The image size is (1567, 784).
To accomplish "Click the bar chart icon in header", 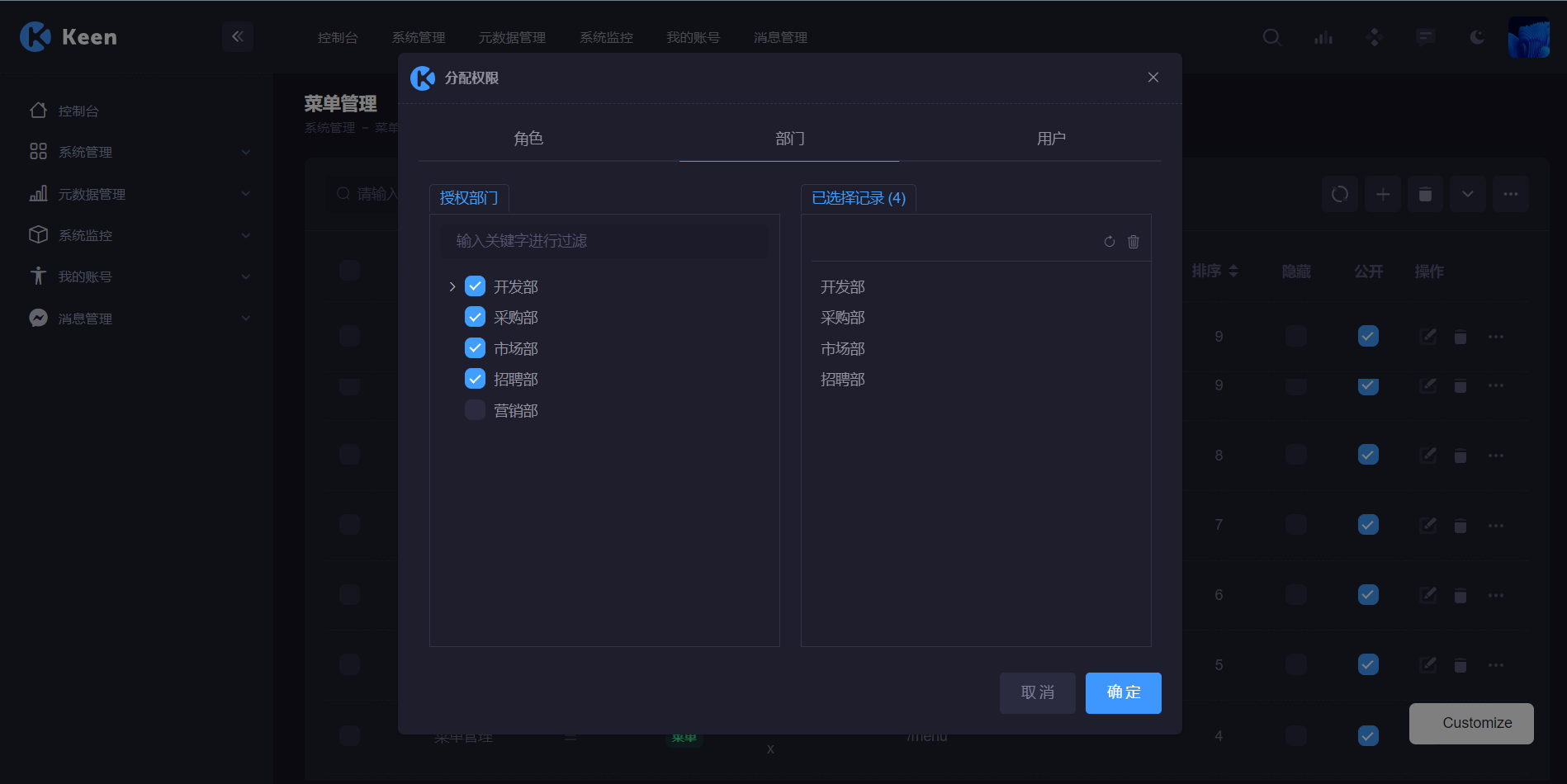I will (1323, 37).
